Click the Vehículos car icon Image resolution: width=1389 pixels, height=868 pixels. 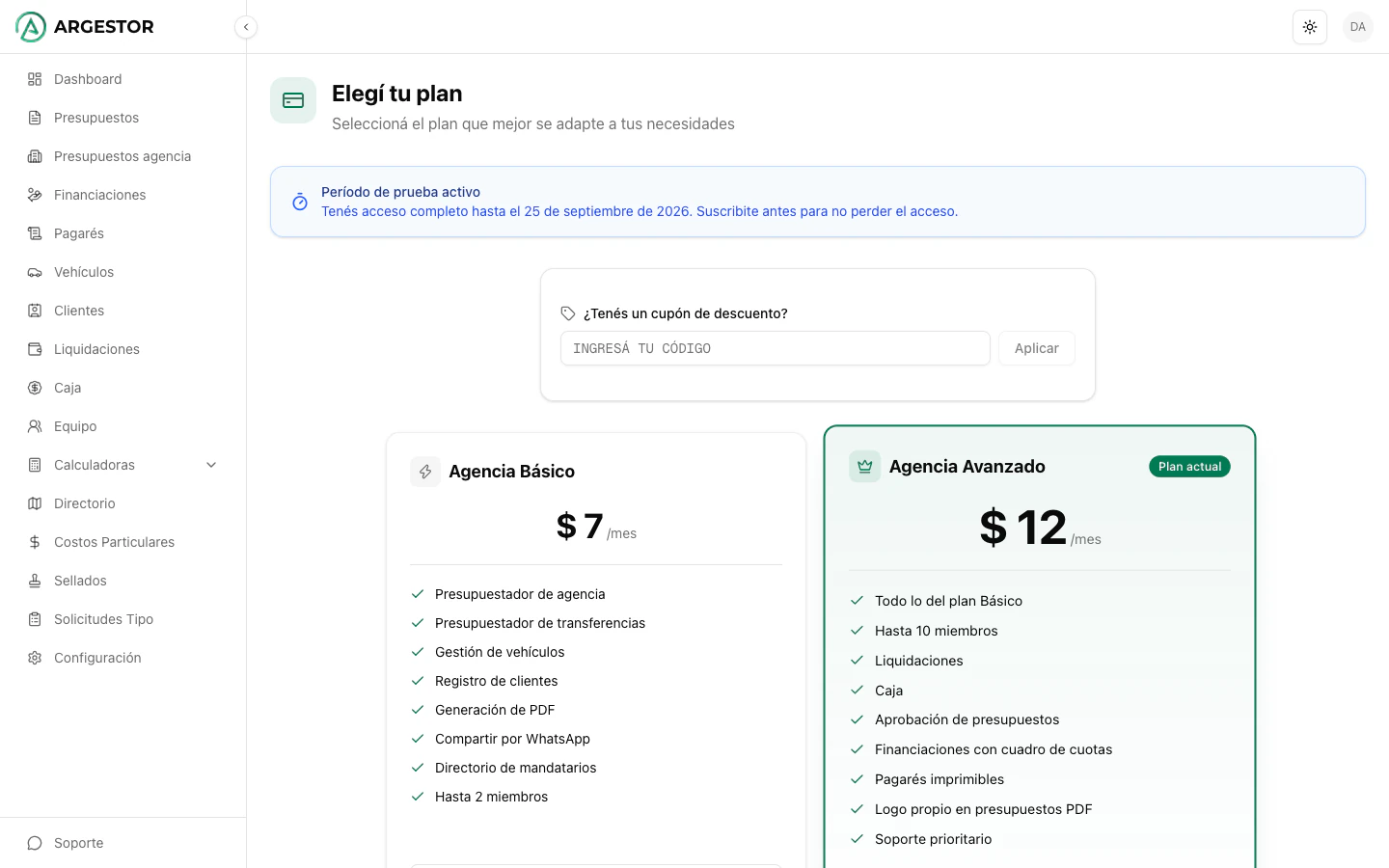tap(35, 272)
